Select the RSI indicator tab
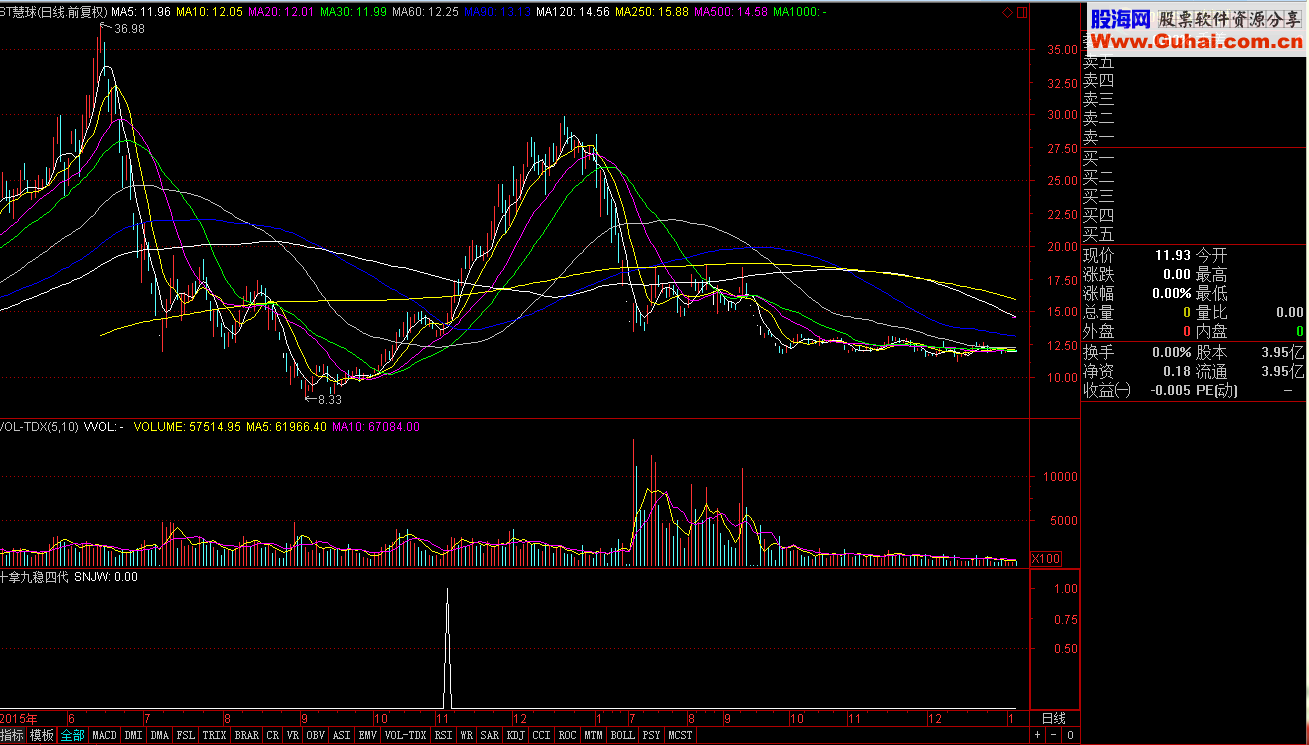The width and height of the screenshot is (1309, 745). pyautogui.click(x=442, y=735)
